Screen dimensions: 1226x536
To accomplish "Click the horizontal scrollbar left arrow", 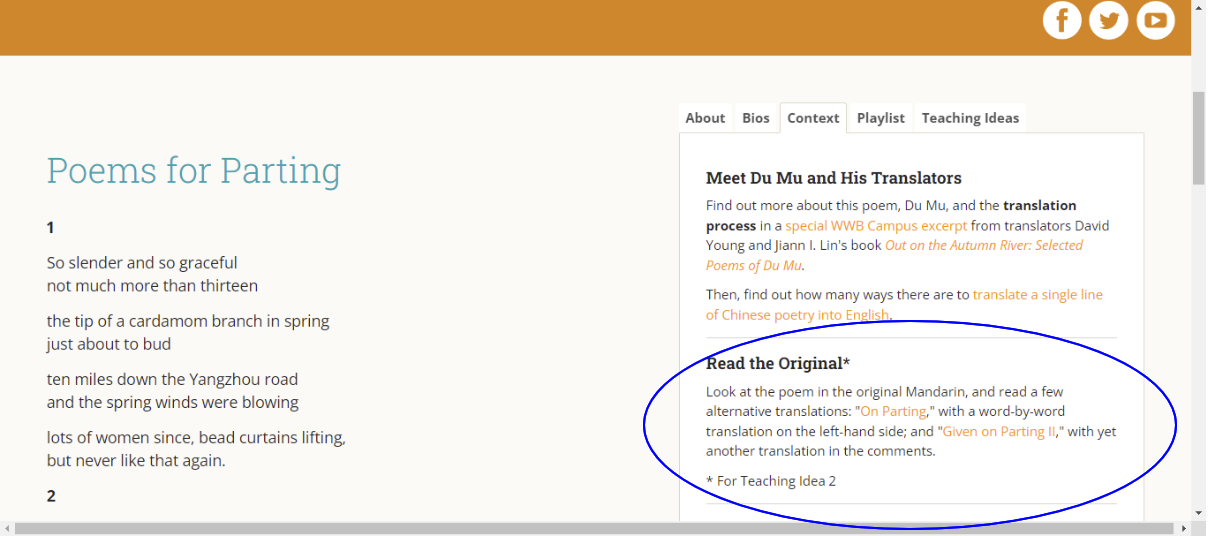I will (7, 528).
